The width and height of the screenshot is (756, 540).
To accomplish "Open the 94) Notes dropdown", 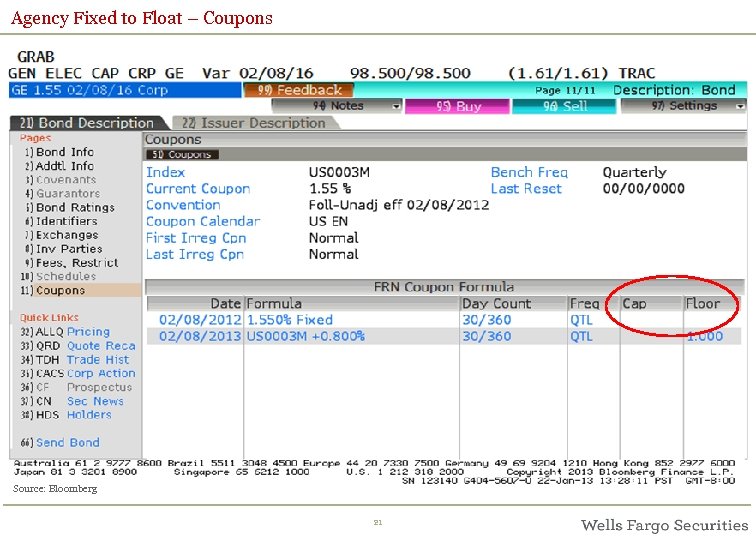I will tap(337, 106).
